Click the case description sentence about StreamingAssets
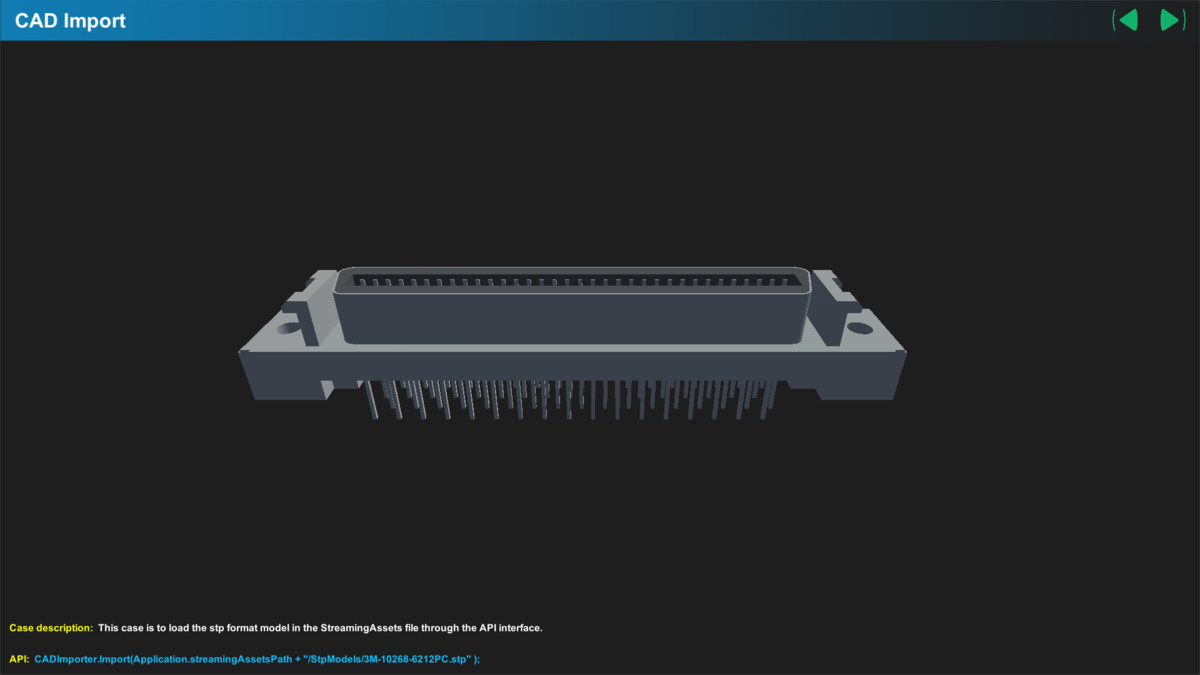The image size is (1200, 675). coord(320,628)
